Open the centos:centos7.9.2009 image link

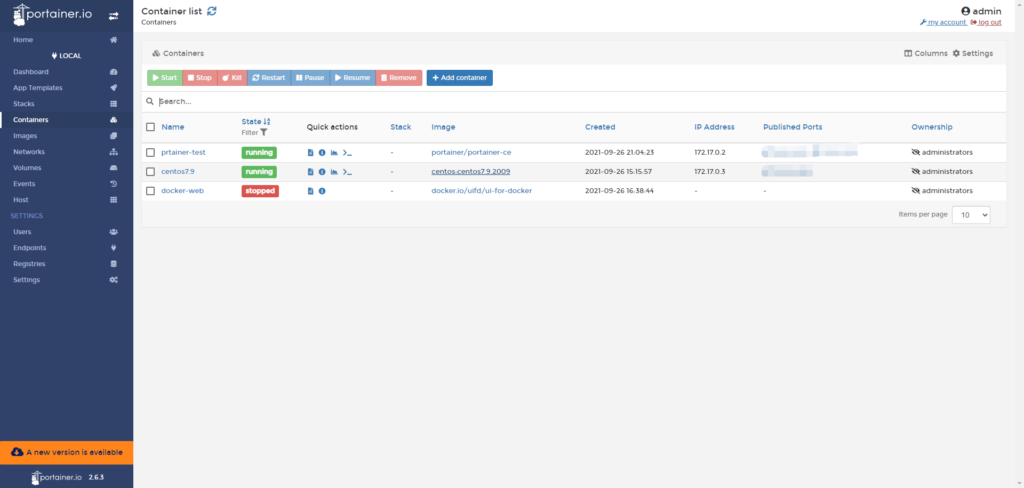click(471, 172)
